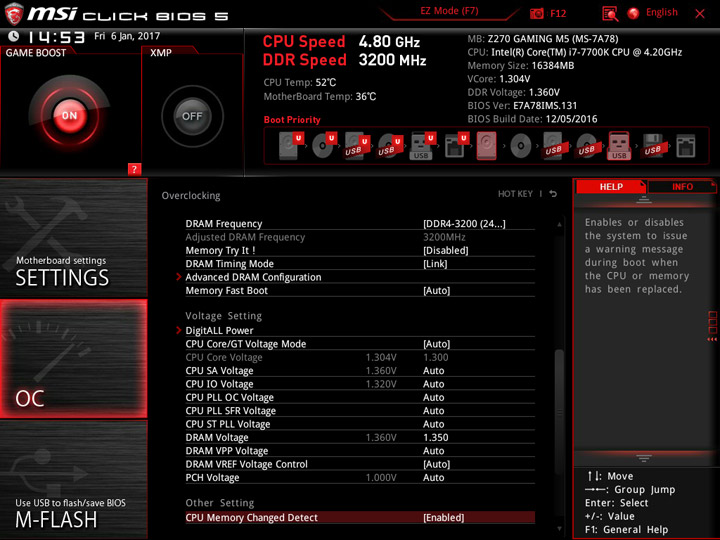Turn off the Game Boost ON knob
The height and width of the screenshot is (540, 720).
69,115
